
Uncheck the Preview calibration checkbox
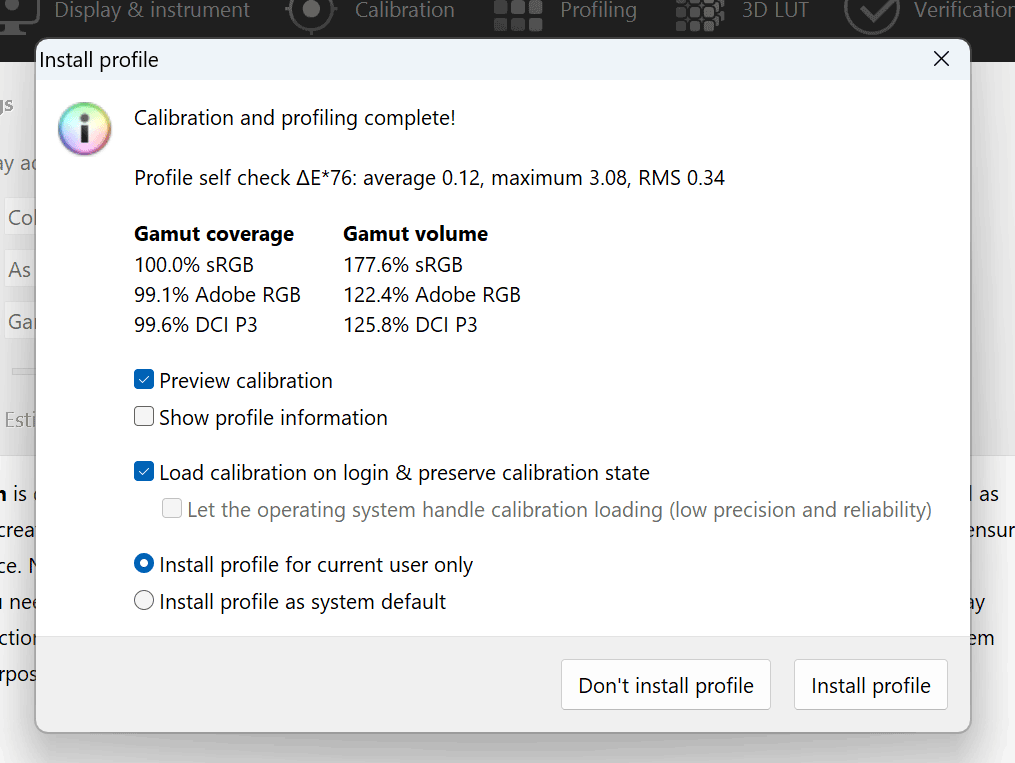point(144,380)
